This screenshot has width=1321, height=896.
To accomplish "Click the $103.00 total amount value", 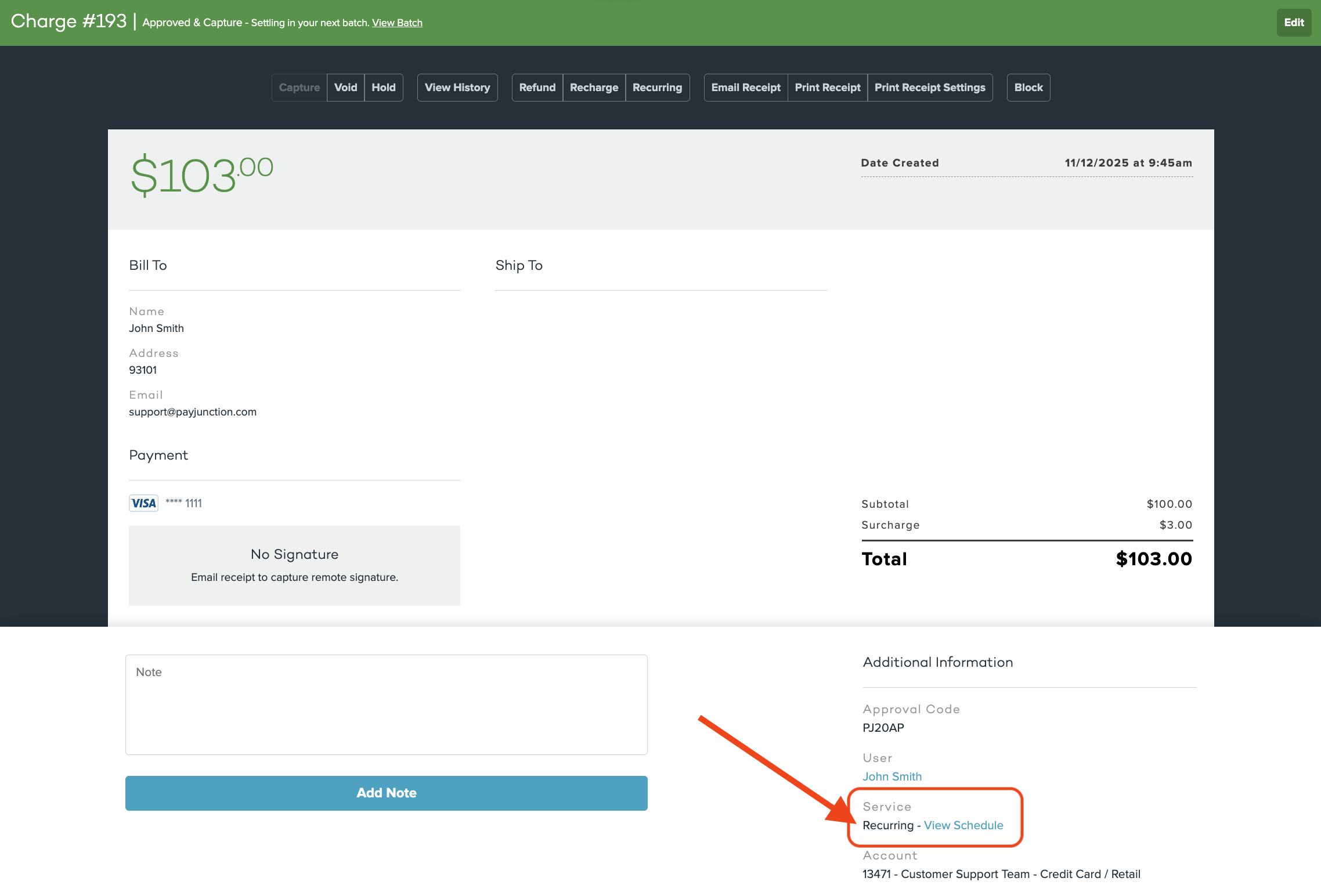I will (1154, 559).
